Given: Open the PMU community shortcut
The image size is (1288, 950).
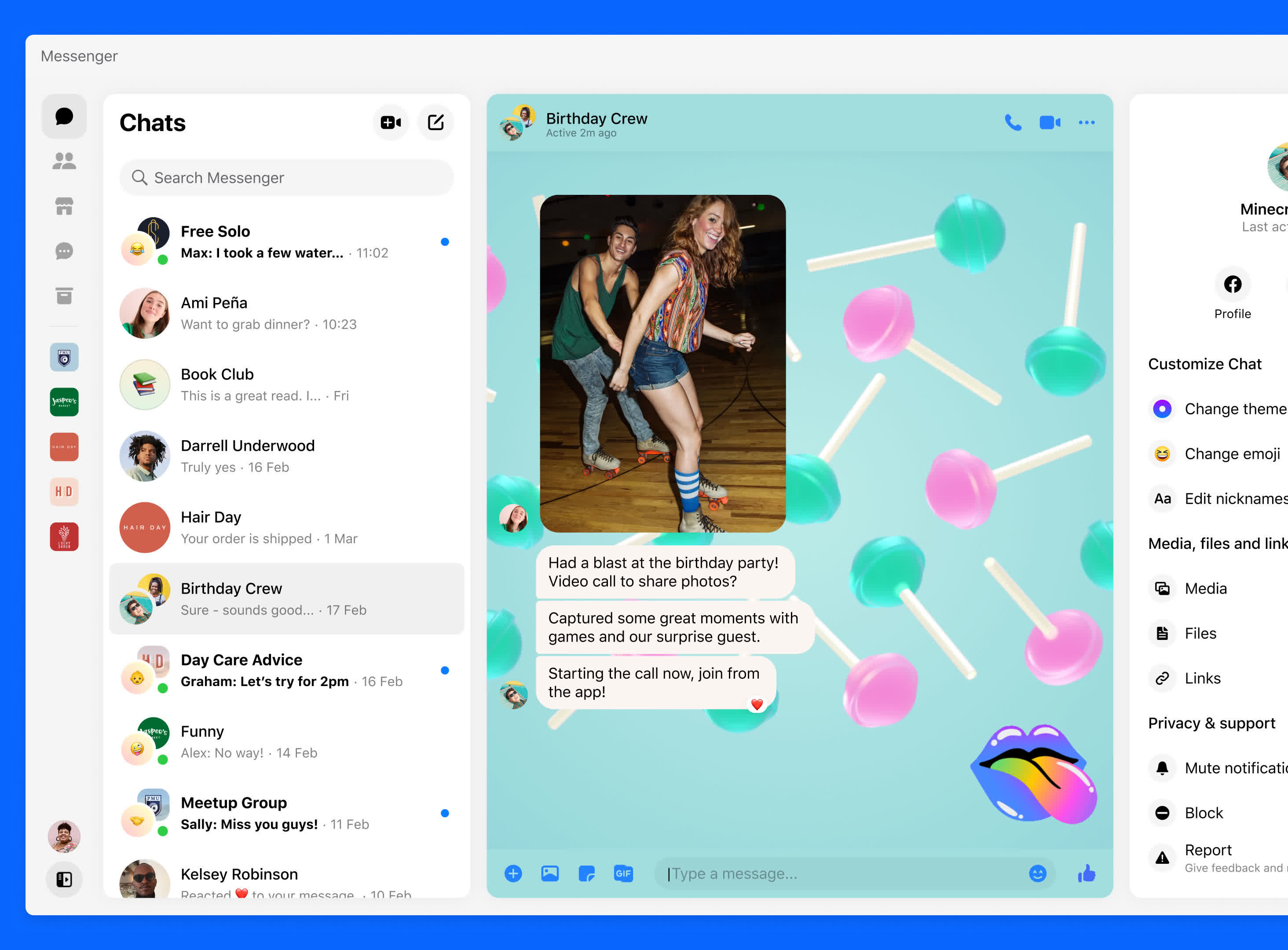Looking at the screenshot, I should point(64,357).
